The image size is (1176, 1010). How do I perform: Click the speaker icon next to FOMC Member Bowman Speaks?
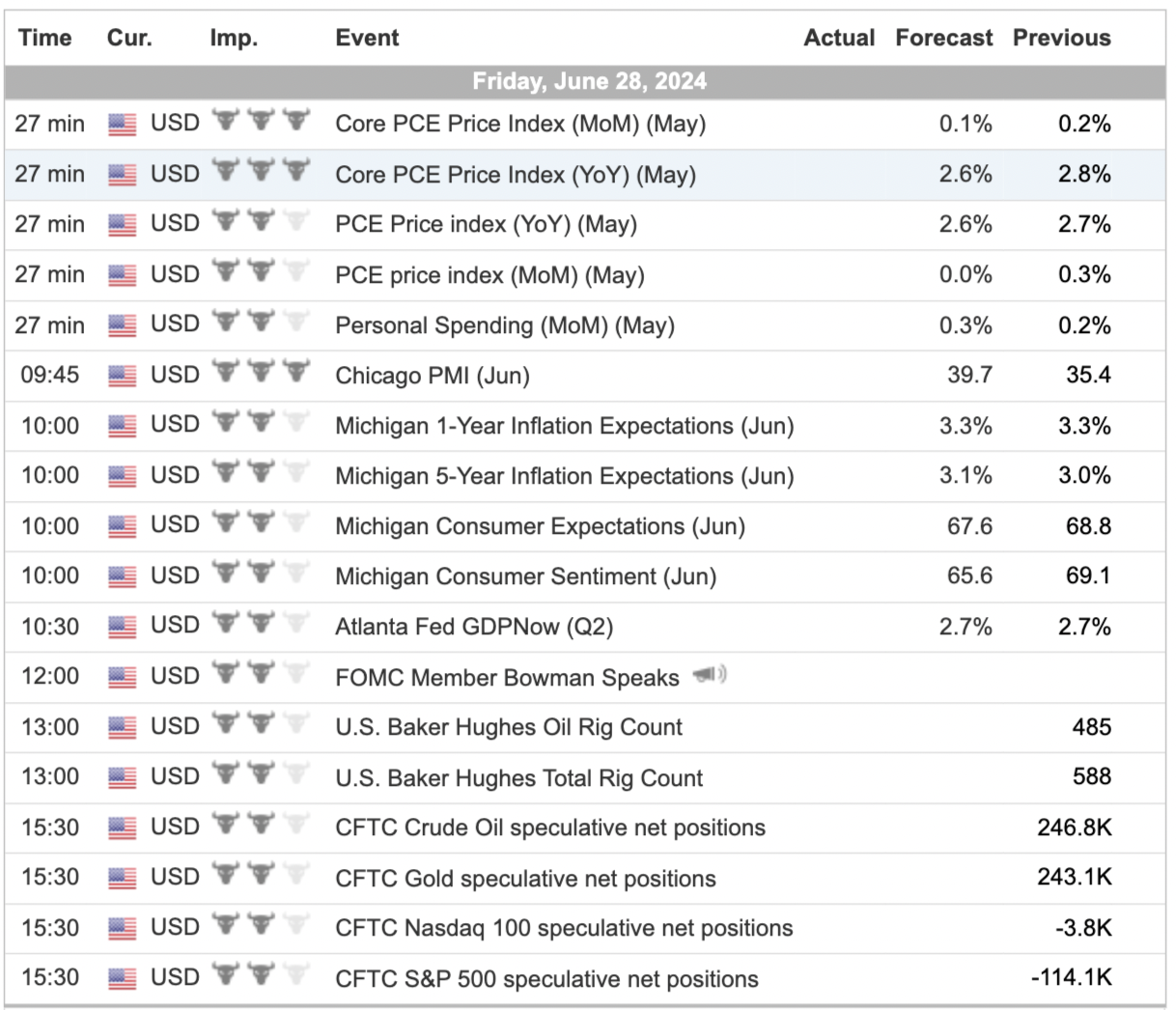[710, 675]
